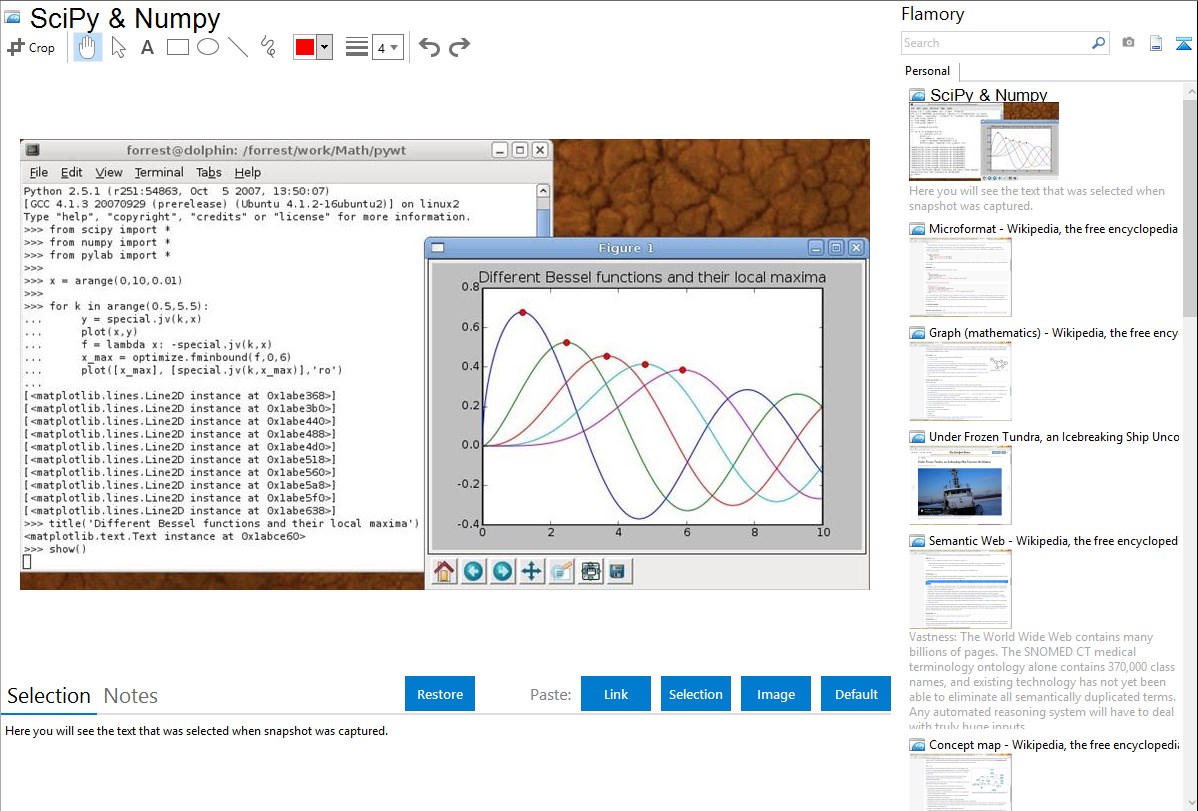
Task: Open the Microformat Wikipedia snapshot title
Action: (1053, 229)
